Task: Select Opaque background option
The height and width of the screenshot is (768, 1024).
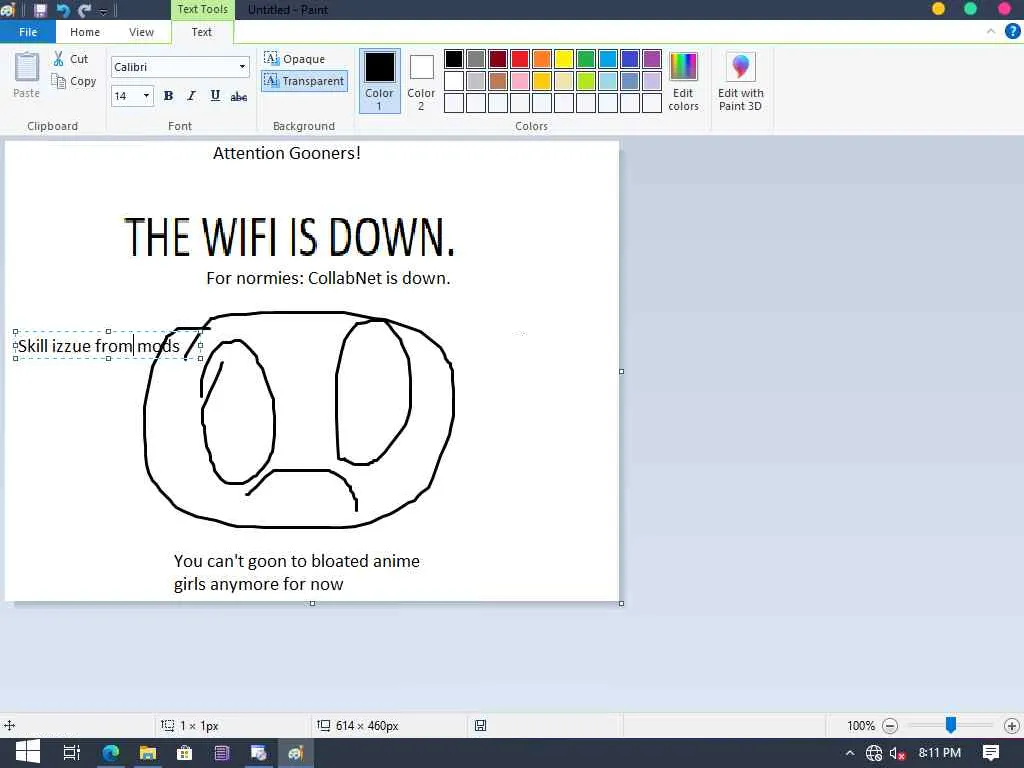Action: pyautogui.click(x=295, y=59)
